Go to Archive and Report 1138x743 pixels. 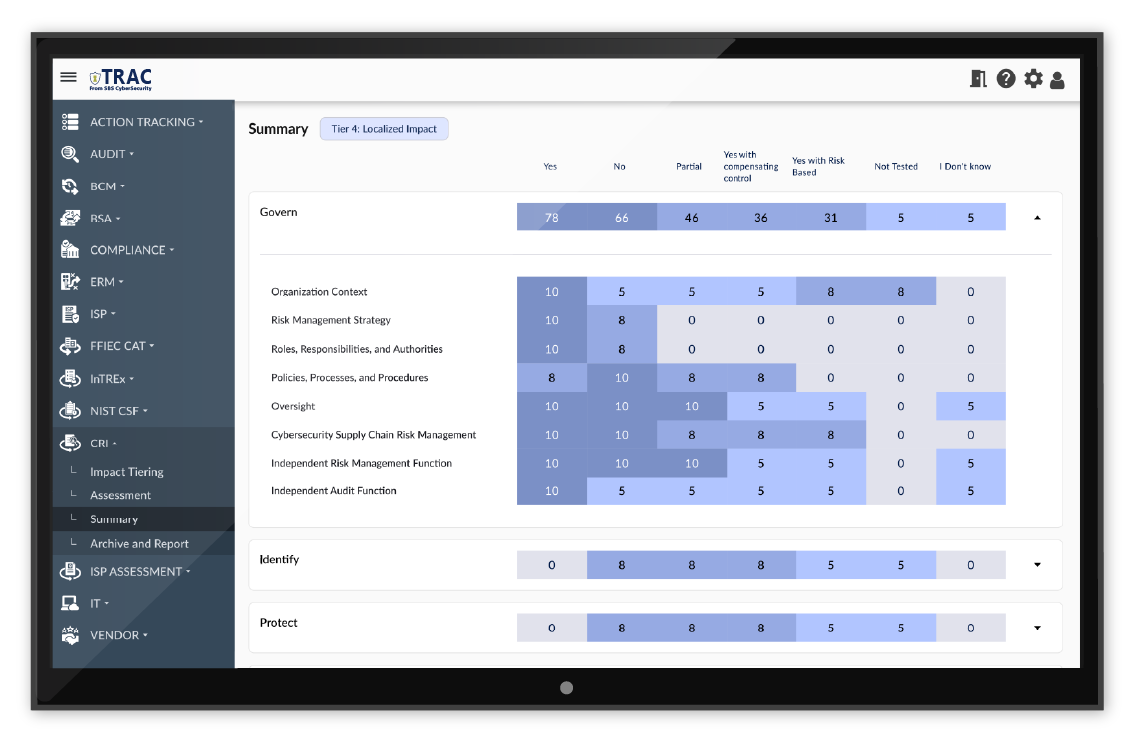pos(139,544)
